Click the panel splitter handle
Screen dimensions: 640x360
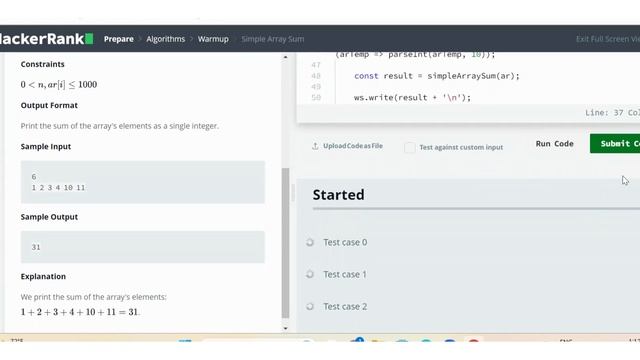[x=293, y=193]
